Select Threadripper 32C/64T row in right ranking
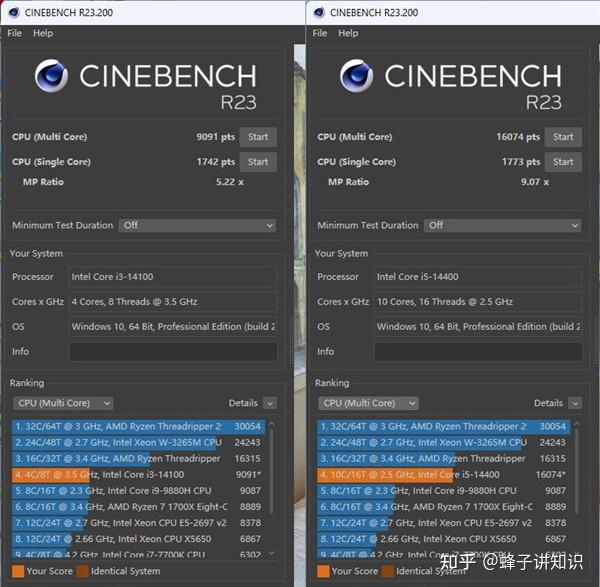Image resolution: width=600 pixels, height=587 pixels. click(444, 426)
